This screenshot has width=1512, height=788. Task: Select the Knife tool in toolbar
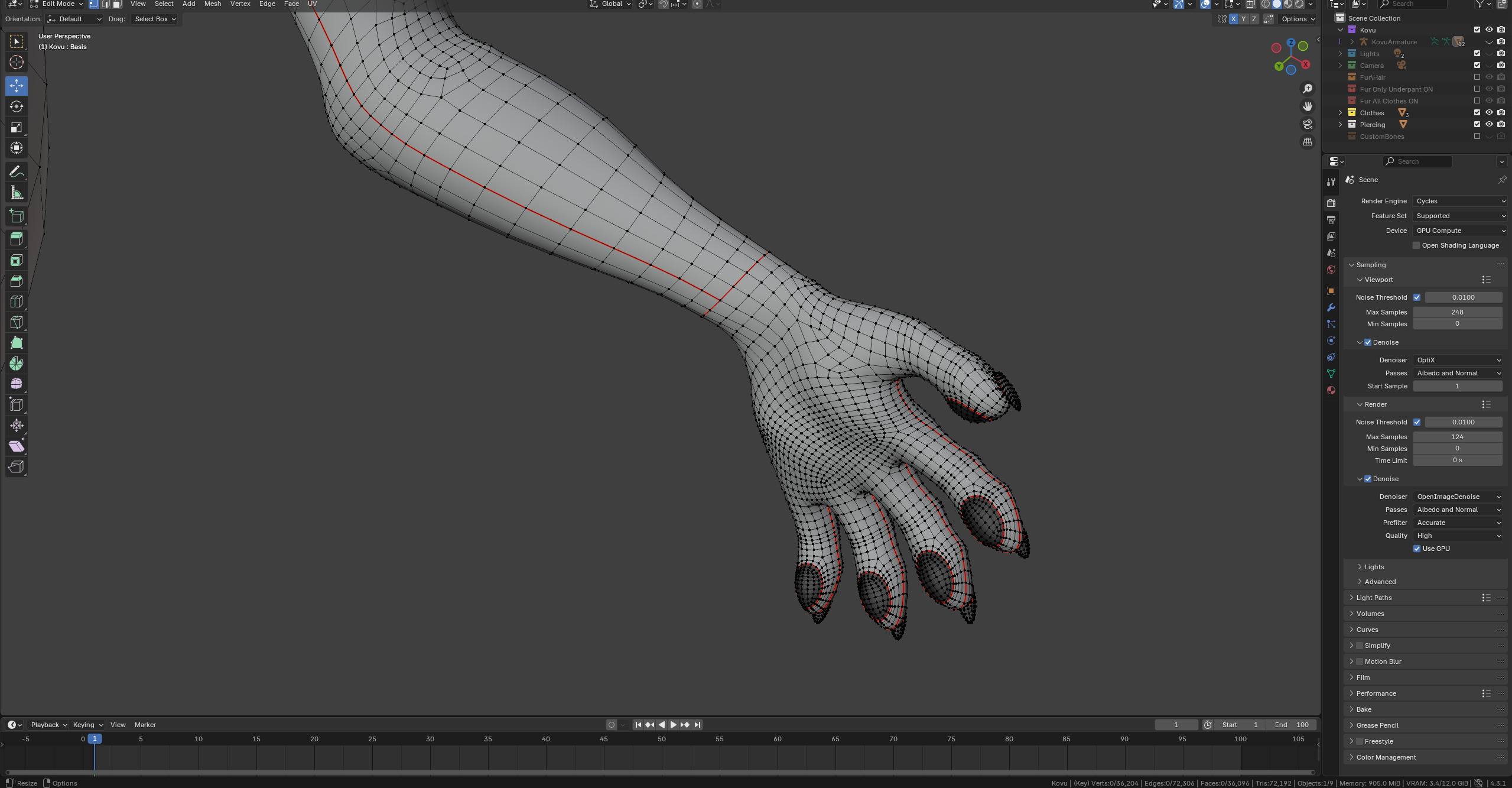pyautogui.click(x=17, y=322)
